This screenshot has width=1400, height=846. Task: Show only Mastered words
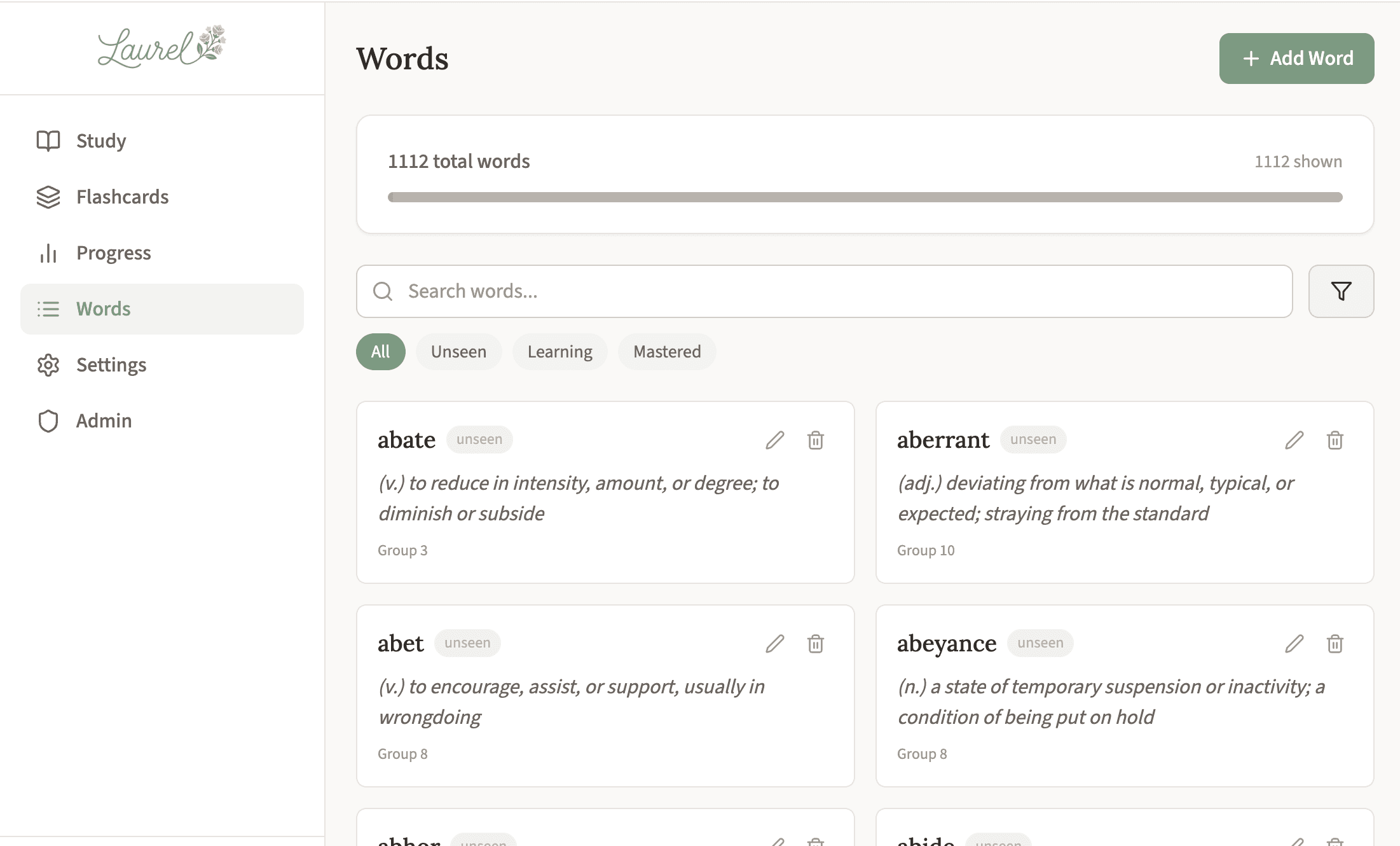(667, 352)
